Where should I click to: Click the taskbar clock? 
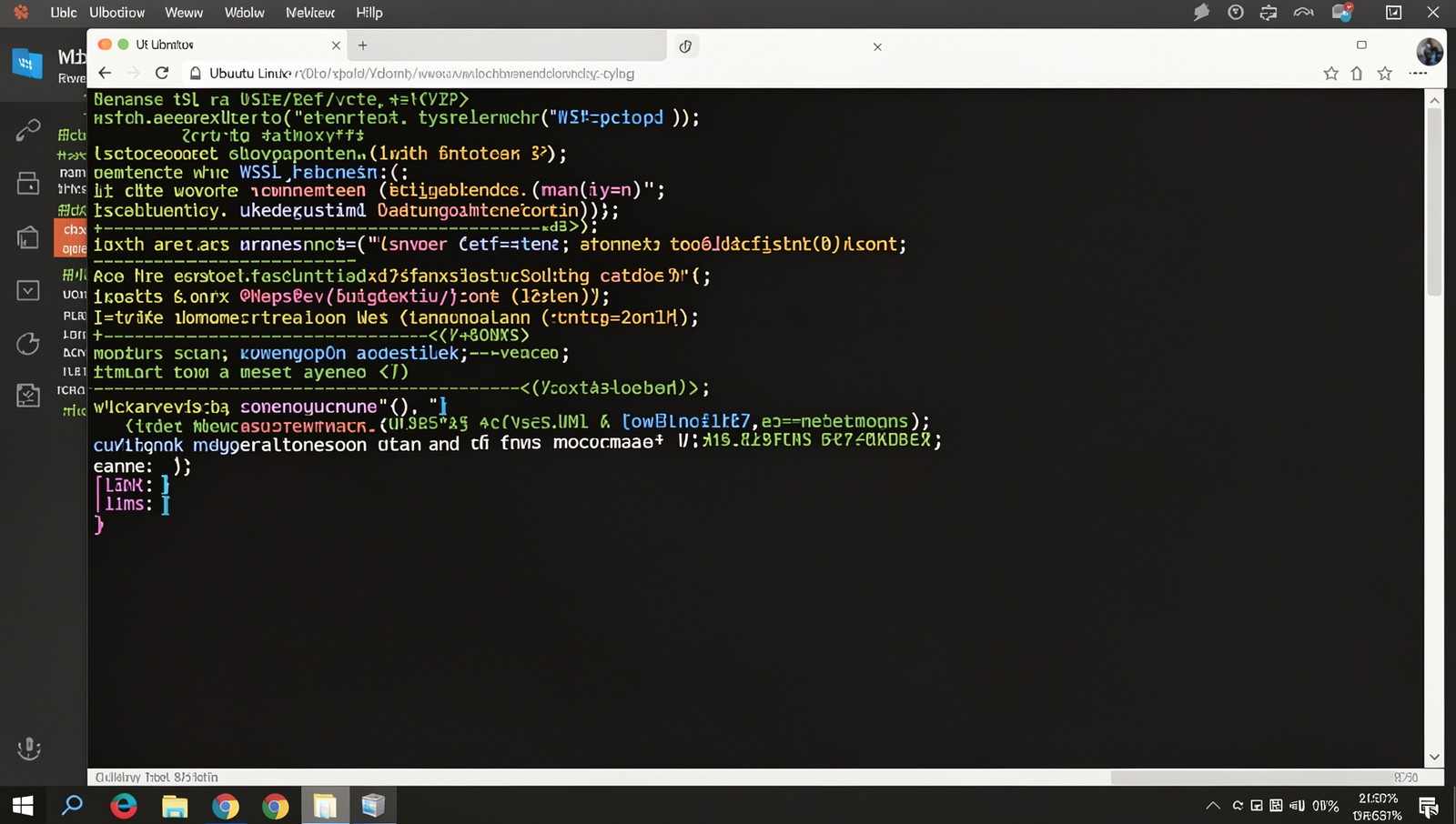pos(1377,807)
